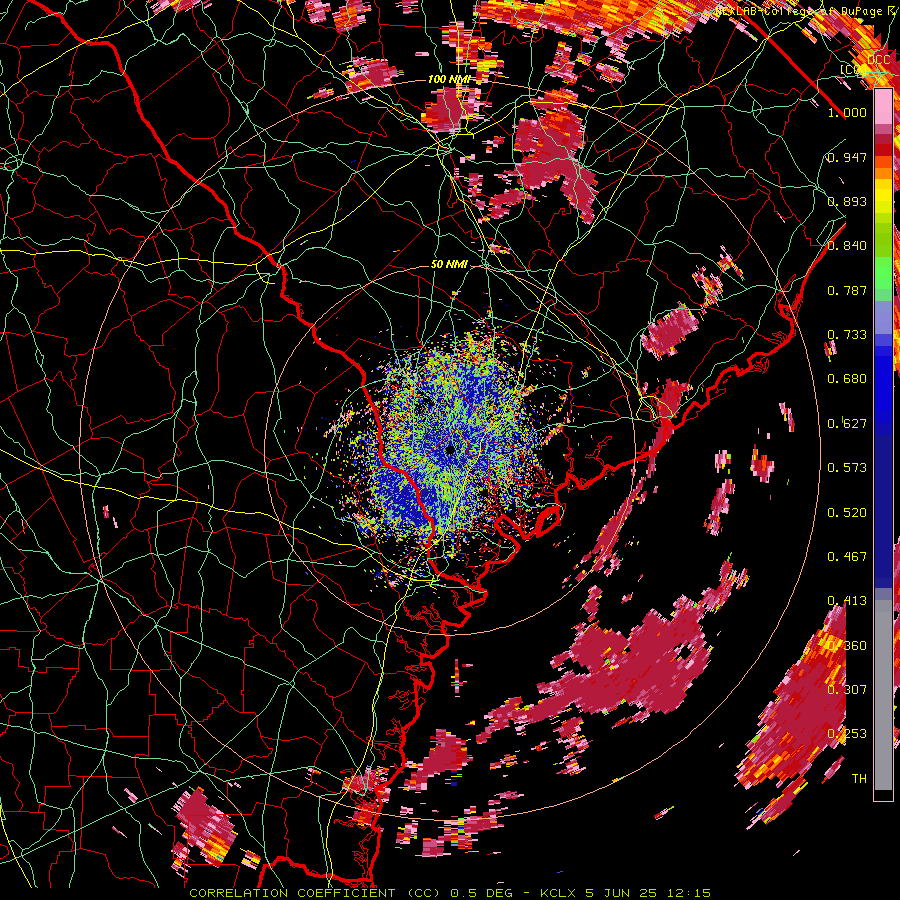Click the "DCC" label above color bar

[878, 60]
